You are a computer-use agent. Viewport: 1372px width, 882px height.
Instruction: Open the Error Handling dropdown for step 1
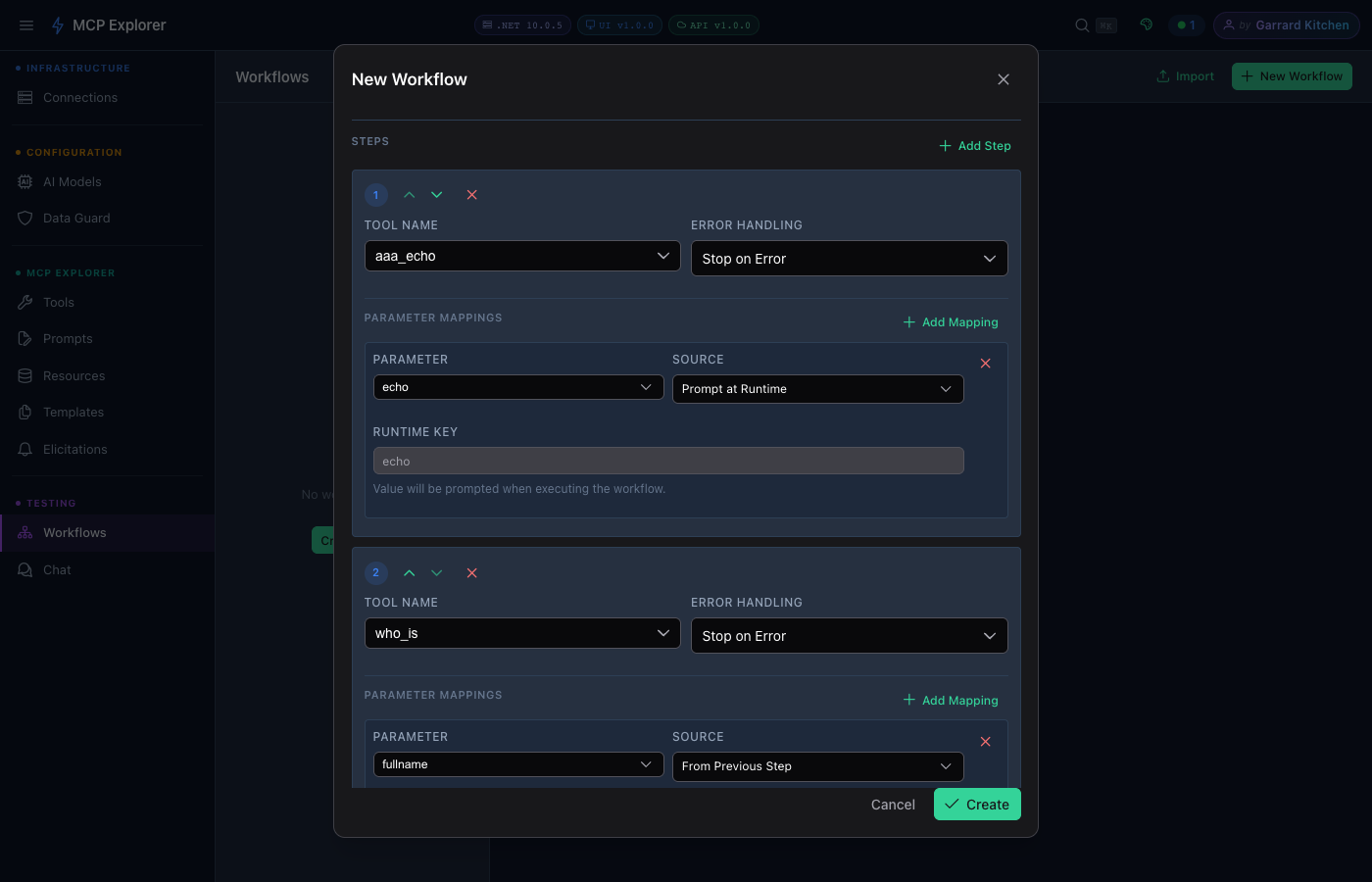click(x=849, y=258)
